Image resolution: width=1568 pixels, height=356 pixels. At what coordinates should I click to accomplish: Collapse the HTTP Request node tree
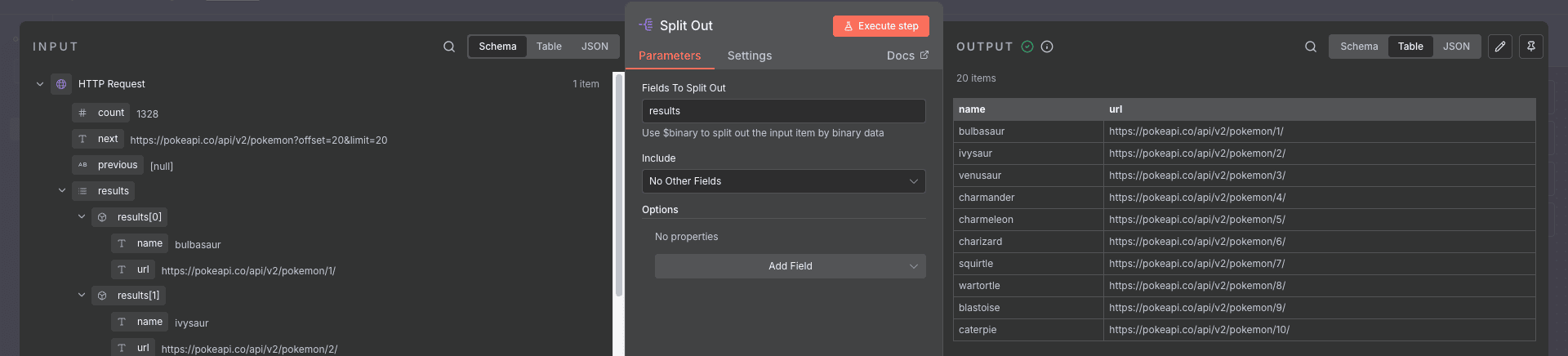click(40, 84)
